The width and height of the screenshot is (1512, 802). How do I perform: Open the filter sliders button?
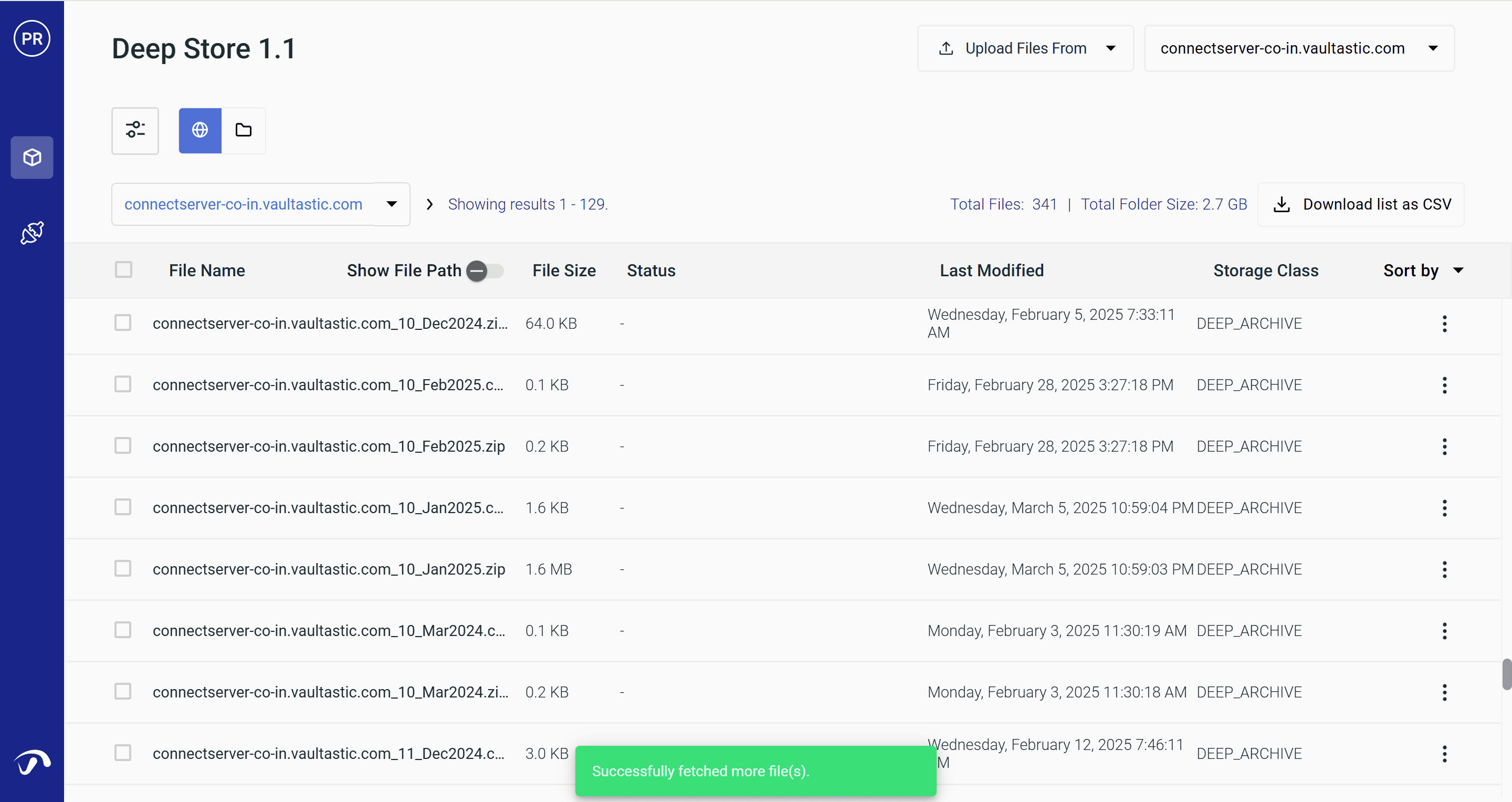135,130
